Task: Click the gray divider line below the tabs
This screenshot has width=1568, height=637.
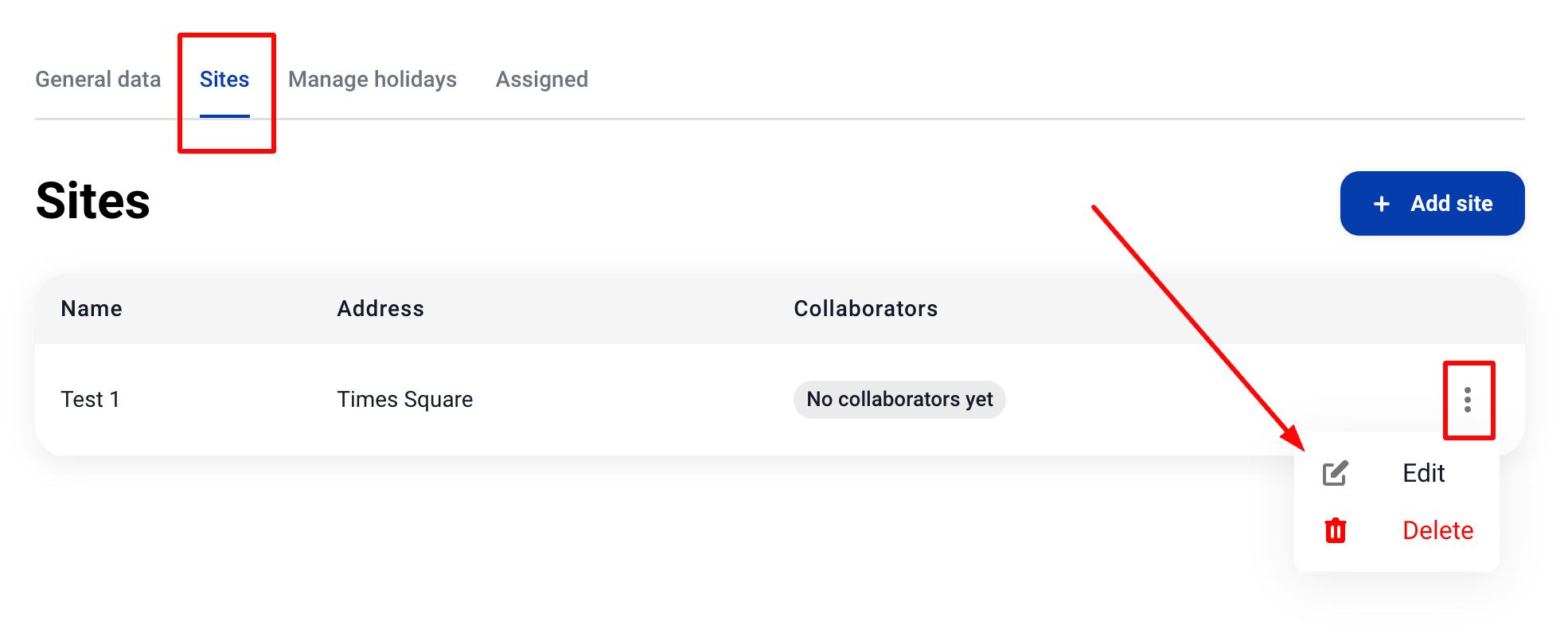Action: [876, 119]
